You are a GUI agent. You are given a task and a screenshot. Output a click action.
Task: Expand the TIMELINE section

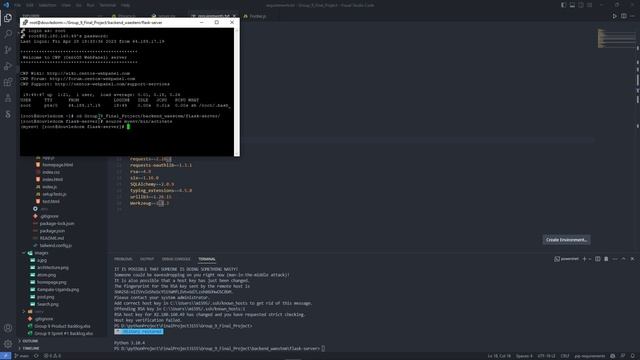coord(30,348)
